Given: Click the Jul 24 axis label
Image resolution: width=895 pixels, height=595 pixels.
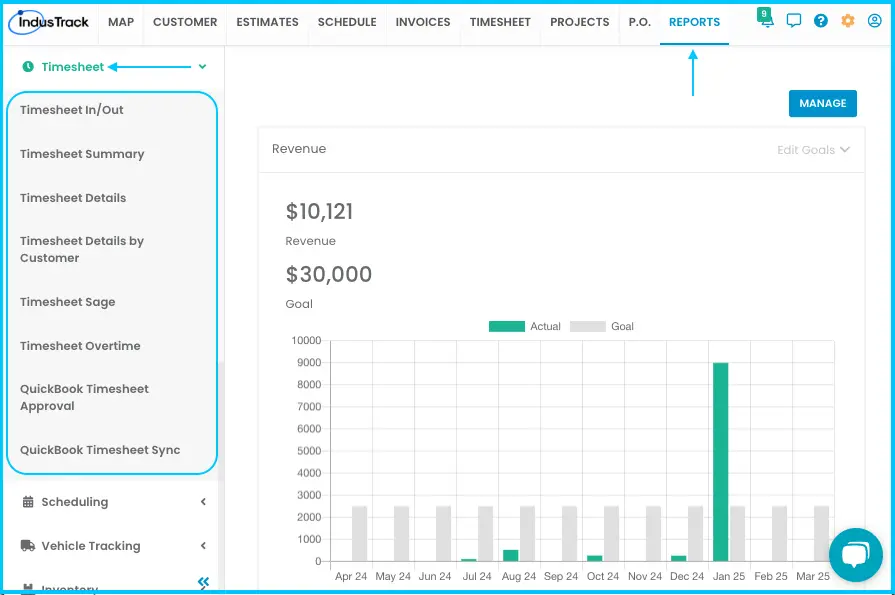Looking at the screenshot, I should [x=477, y=576].
